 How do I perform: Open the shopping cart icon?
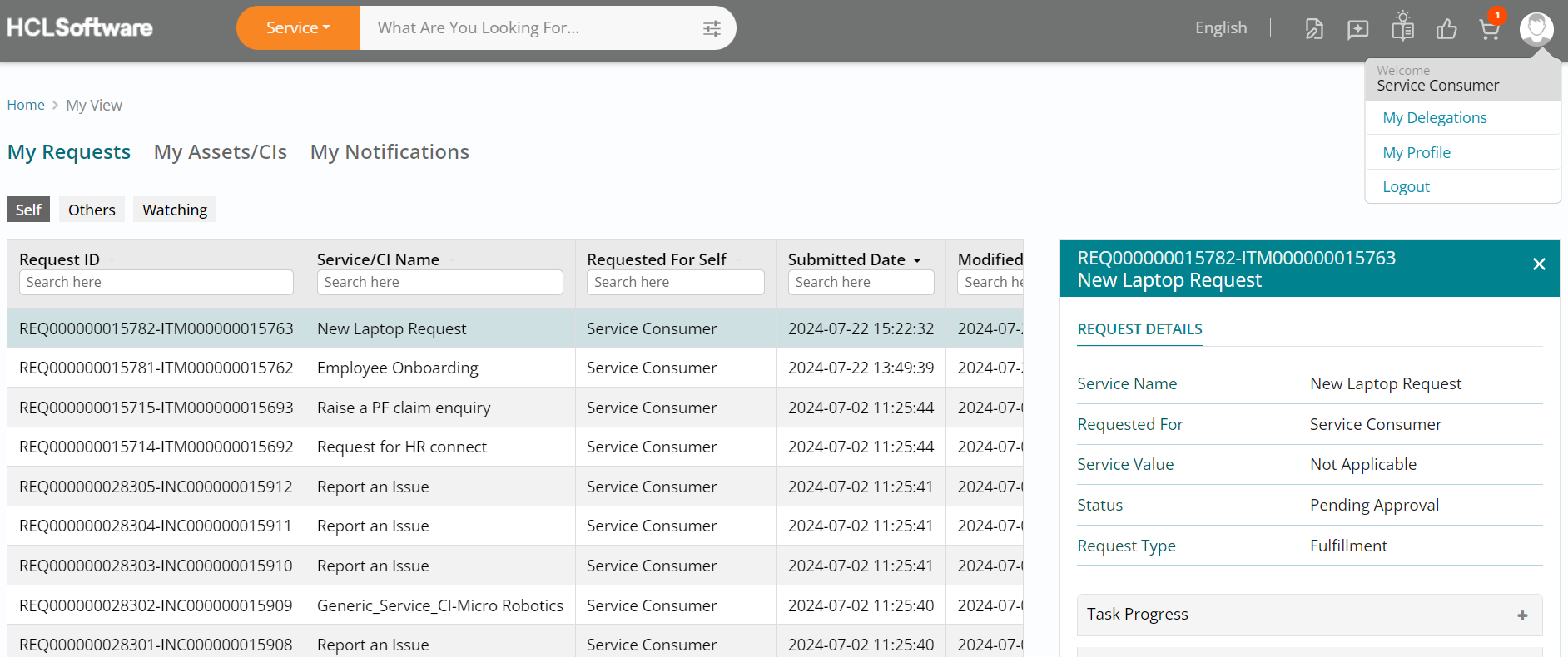pos(1489,30)
